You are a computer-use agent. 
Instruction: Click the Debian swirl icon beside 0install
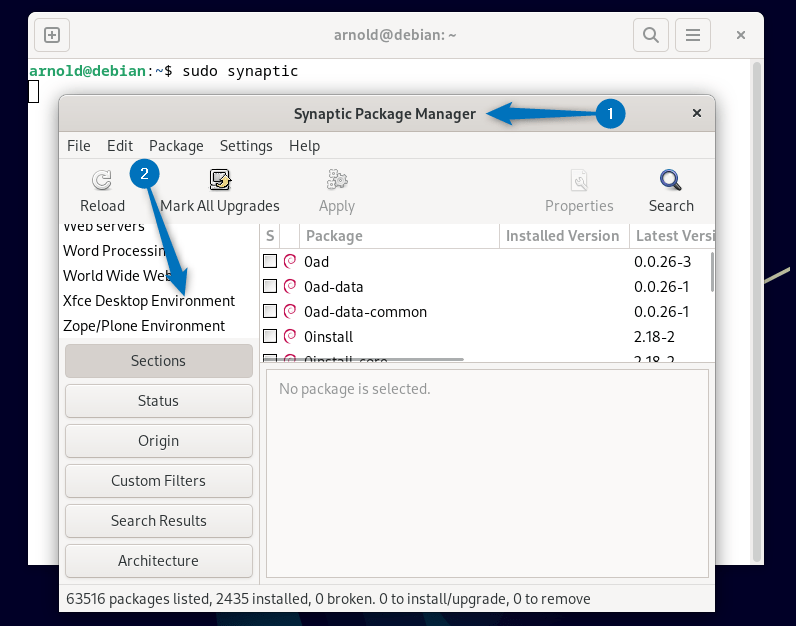[x=290, y=336]
